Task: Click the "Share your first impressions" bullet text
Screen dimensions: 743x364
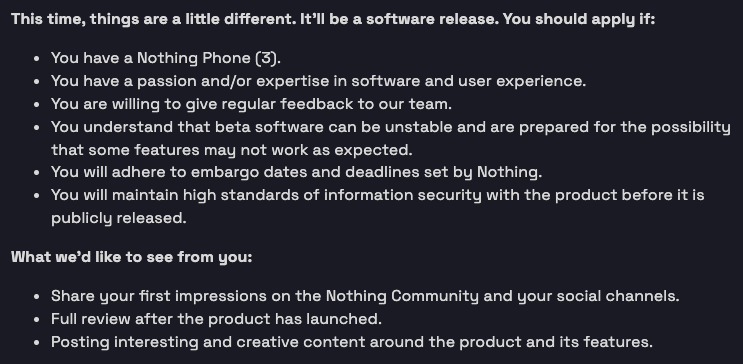Action: click(365, 296)
